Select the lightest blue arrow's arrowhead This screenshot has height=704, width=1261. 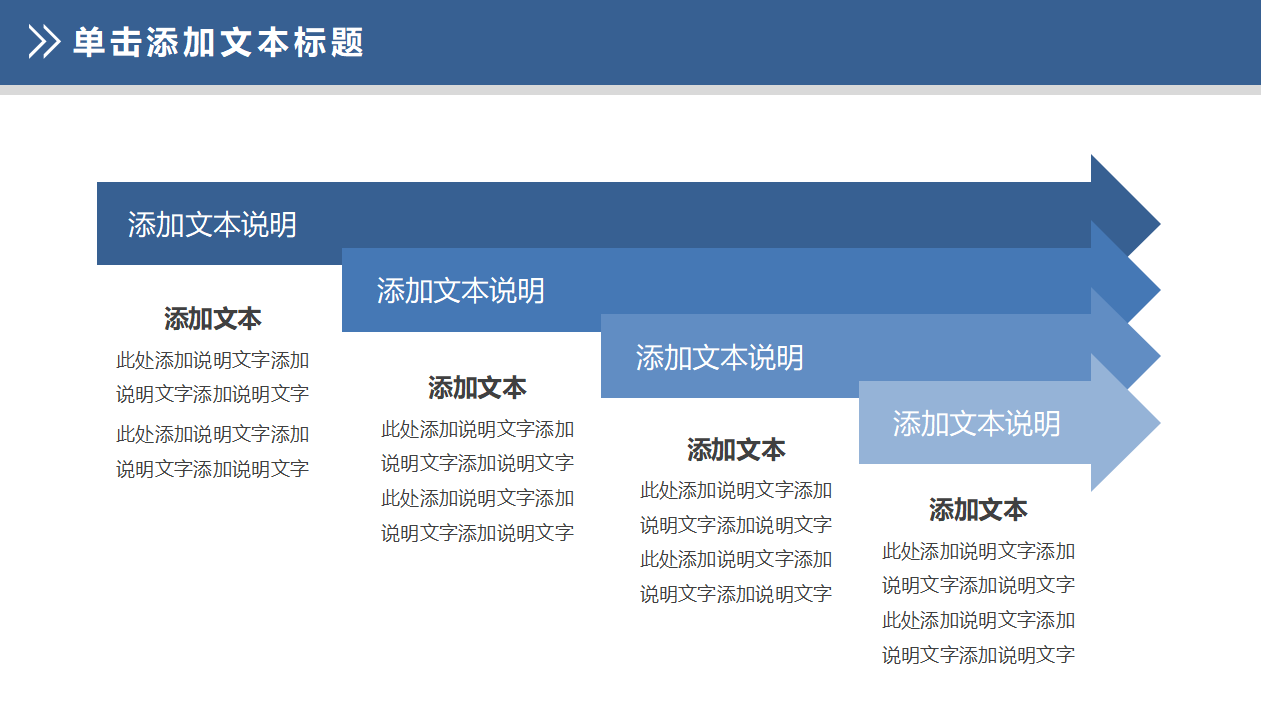coord(1126,423)
